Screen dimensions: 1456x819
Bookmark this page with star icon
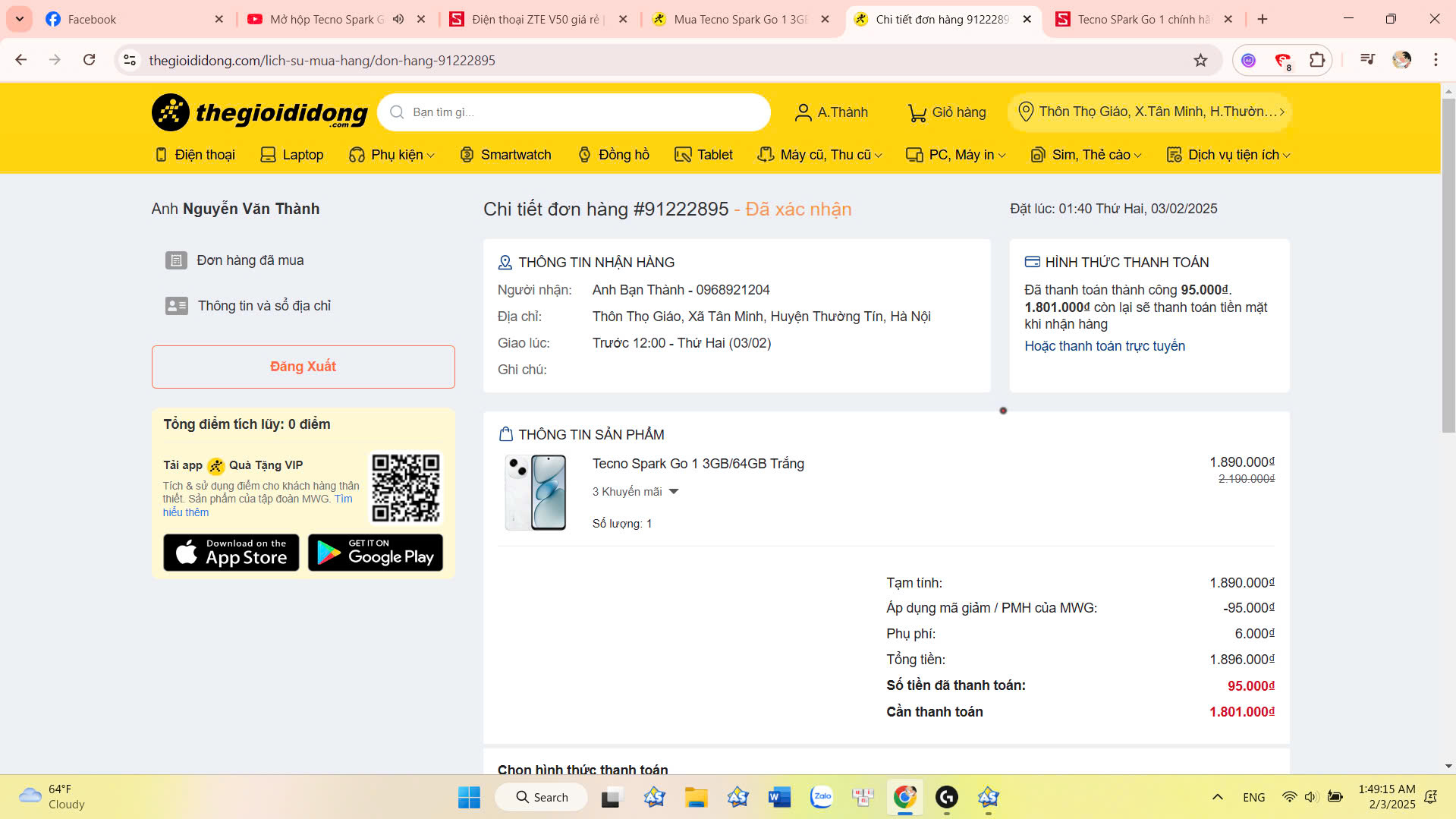pyautogui.click(x=1200, y=60)
